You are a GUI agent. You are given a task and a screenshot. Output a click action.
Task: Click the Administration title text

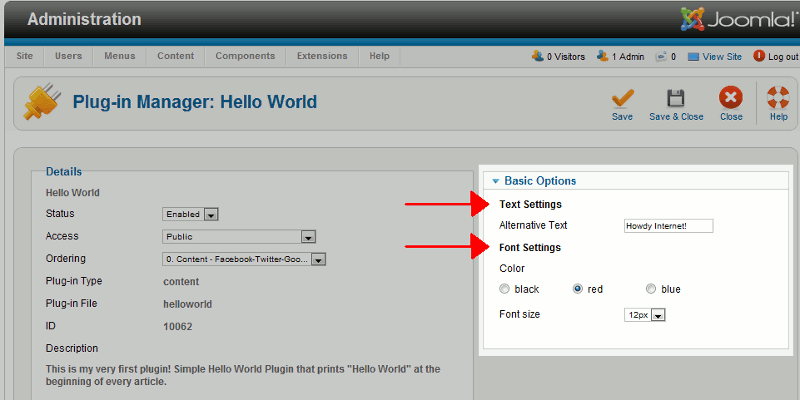coord(84,19)
